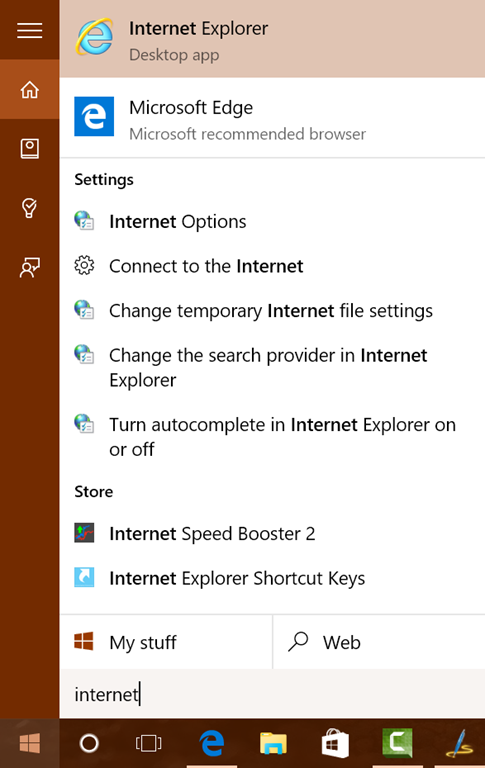Click the search box containing internet
The image size is (485, 768).
point(272,694)
